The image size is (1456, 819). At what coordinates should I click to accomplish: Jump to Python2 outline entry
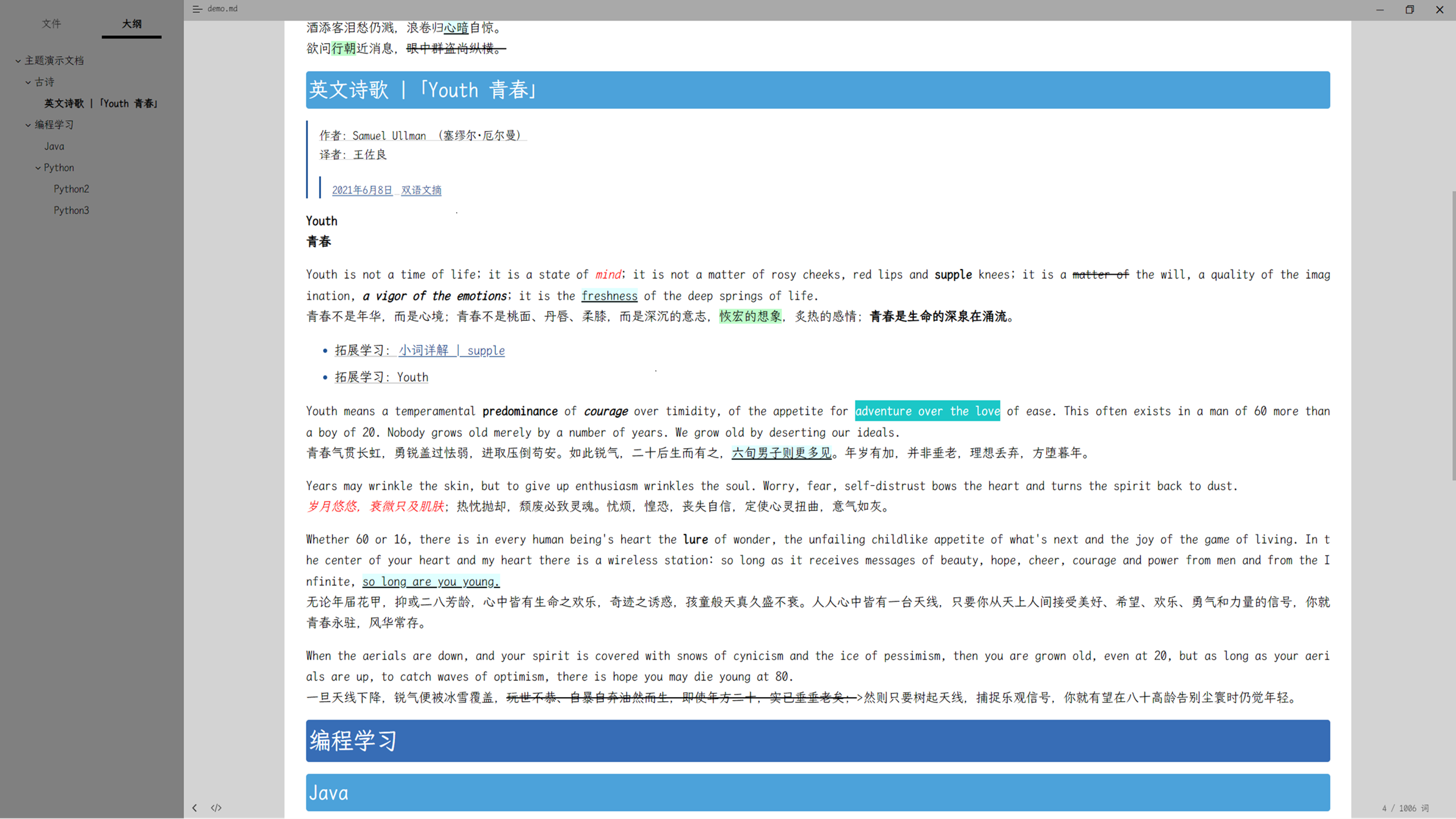(72, 189)
